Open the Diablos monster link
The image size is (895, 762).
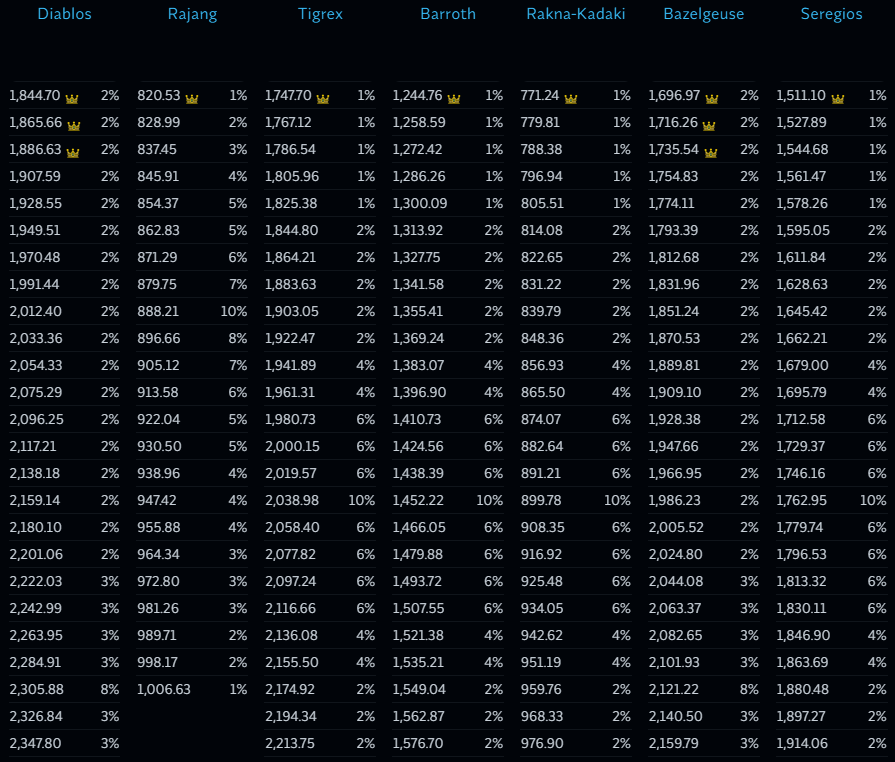pyautogui.click(x=64, y=14)
